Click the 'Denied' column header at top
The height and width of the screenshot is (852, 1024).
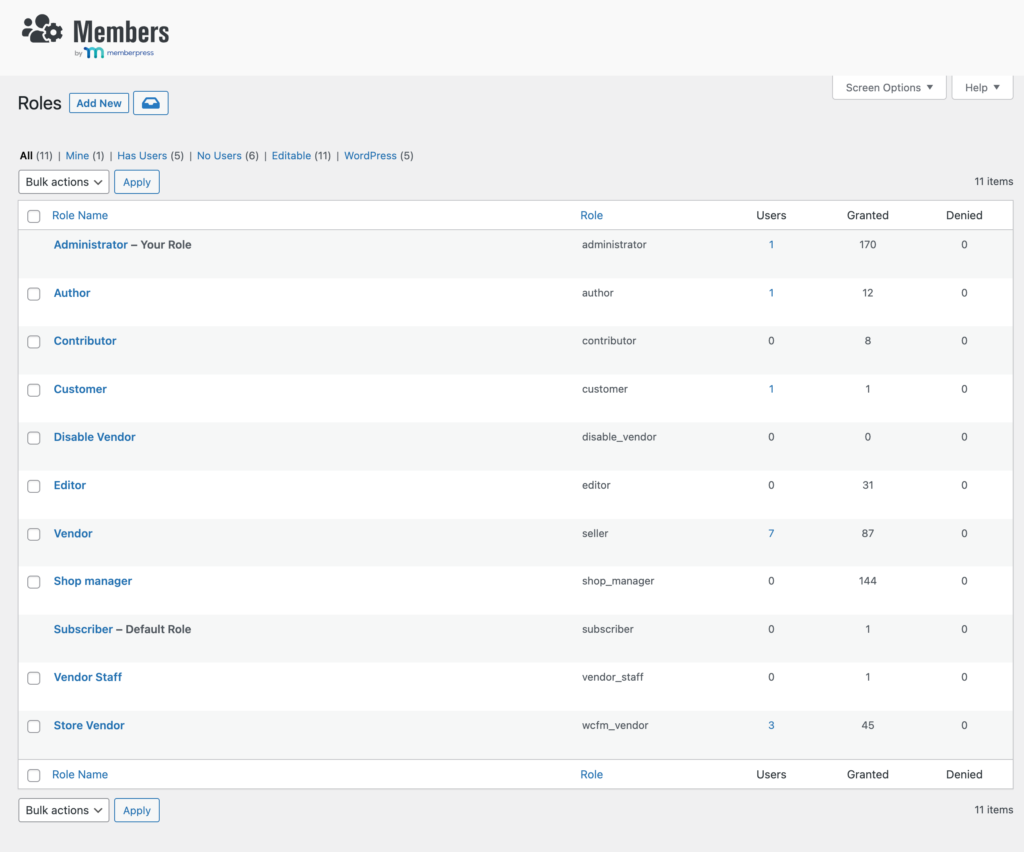pyautogui.click(x=964, y=215)
